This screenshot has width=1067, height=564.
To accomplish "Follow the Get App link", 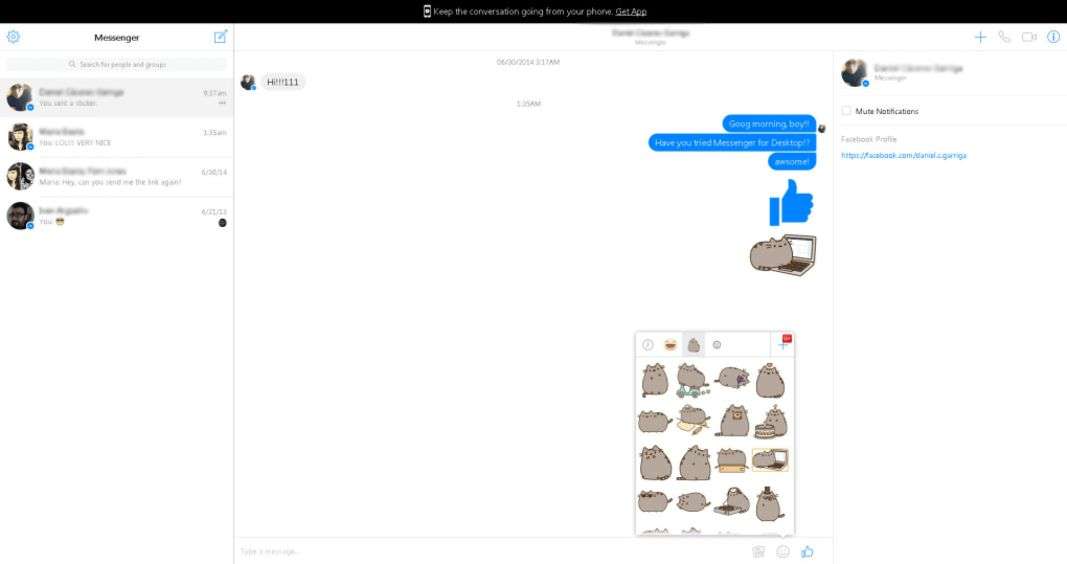I will [x=631, y=12].
